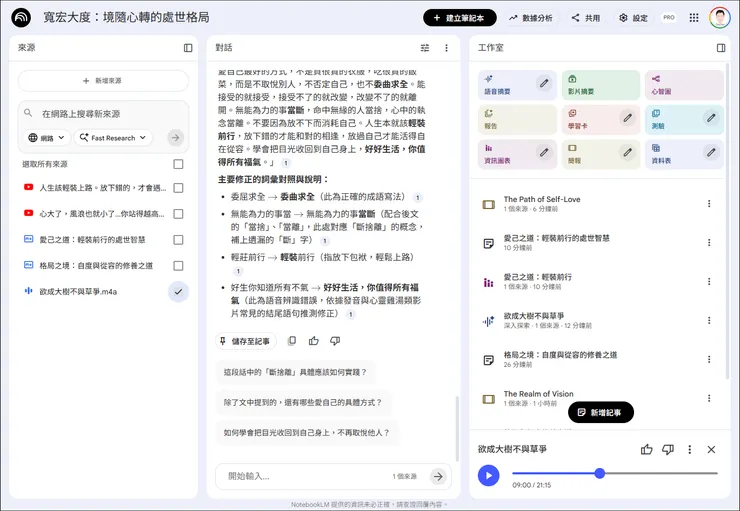This screenshot has height=511, width=740.
Task: Click citation 1 after 委曲求全 correction
Action: pos(417,197)
